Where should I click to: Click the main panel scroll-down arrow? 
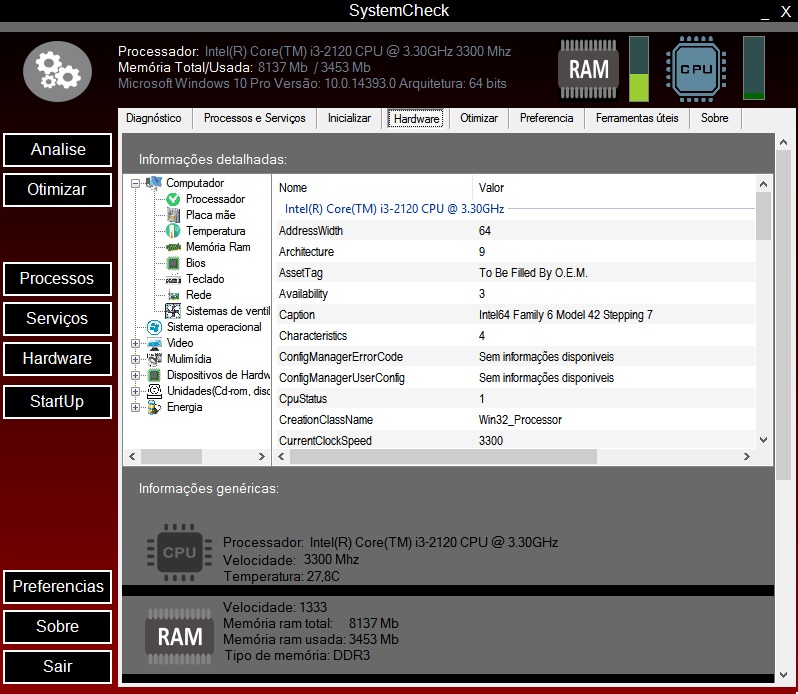click(x=784, y=675)
